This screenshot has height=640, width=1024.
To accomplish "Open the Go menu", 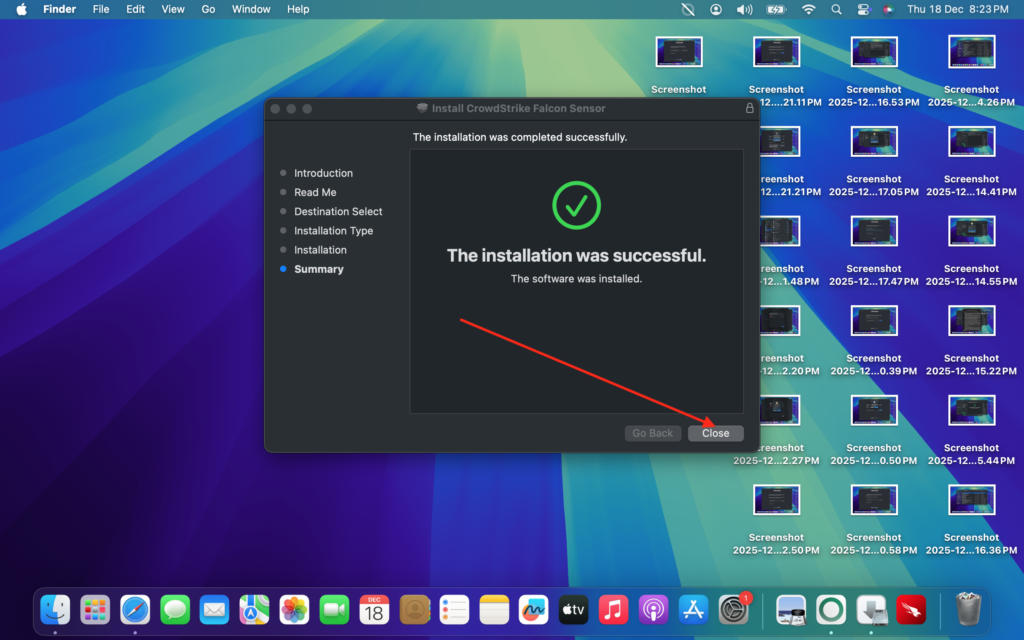I will click(208, 9).
